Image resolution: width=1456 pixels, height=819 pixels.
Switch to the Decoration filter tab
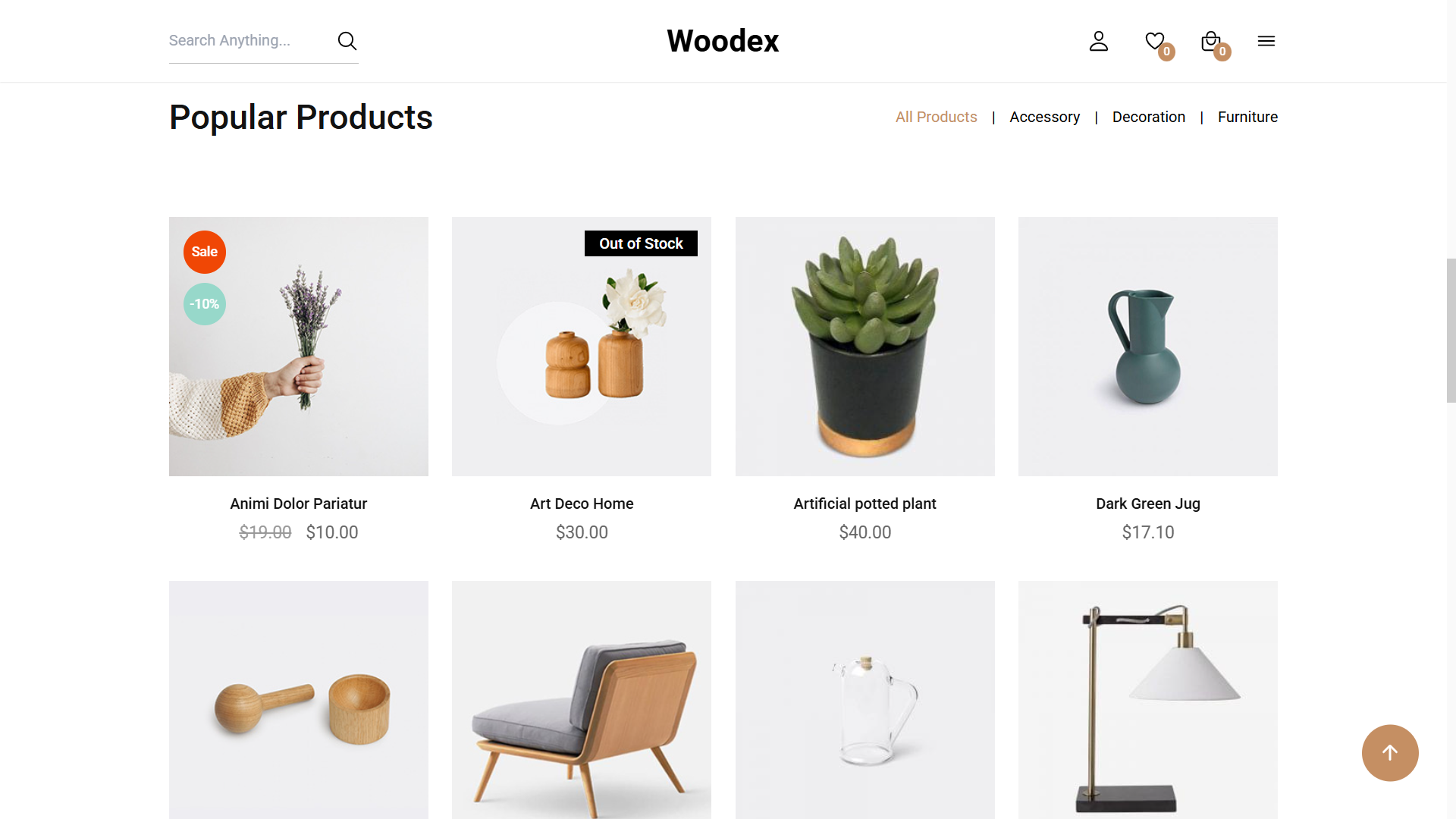(1148, 117)
